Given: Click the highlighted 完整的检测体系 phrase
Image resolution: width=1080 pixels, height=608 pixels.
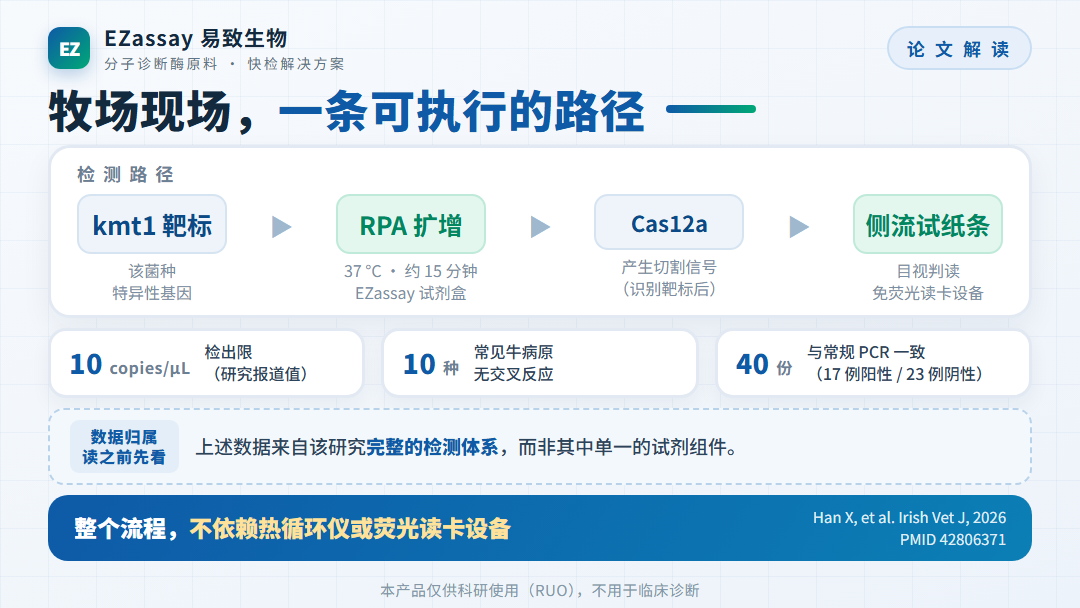Looking at the screenshot, I should 432,448.
